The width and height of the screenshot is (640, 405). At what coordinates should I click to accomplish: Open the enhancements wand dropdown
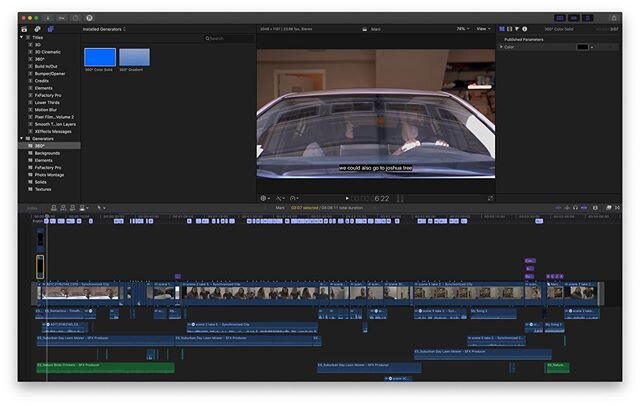point(281,198)
